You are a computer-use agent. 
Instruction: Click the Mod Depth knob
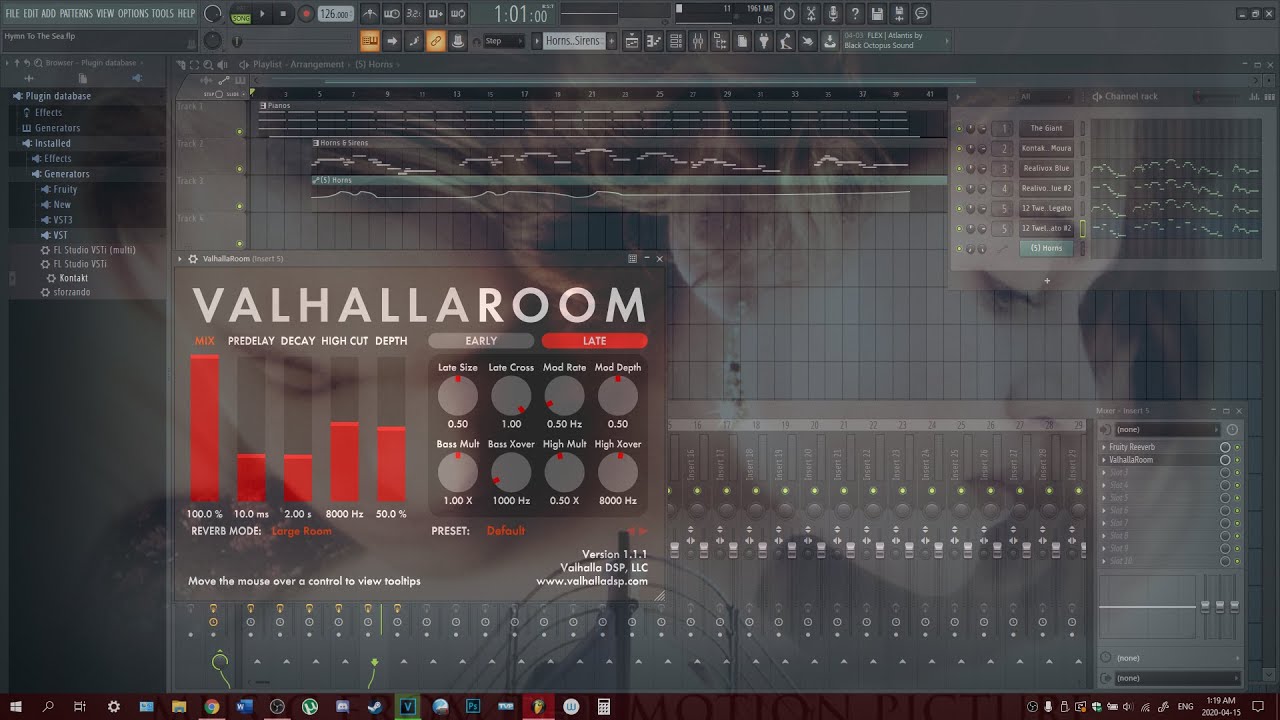(618, 396)
